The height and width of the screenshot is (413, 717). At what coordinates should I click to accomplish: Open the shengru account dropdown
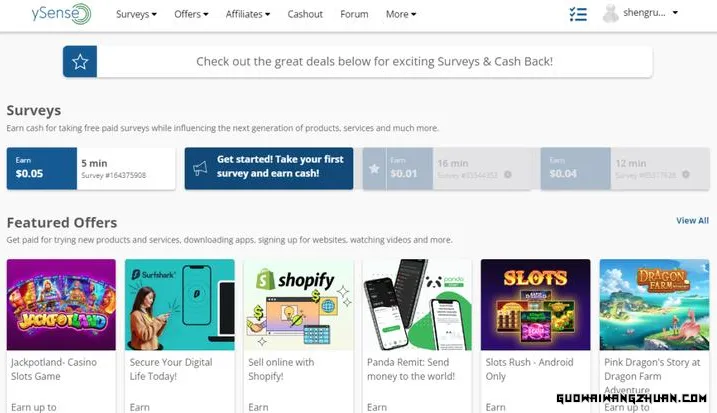tap(650, 13)
